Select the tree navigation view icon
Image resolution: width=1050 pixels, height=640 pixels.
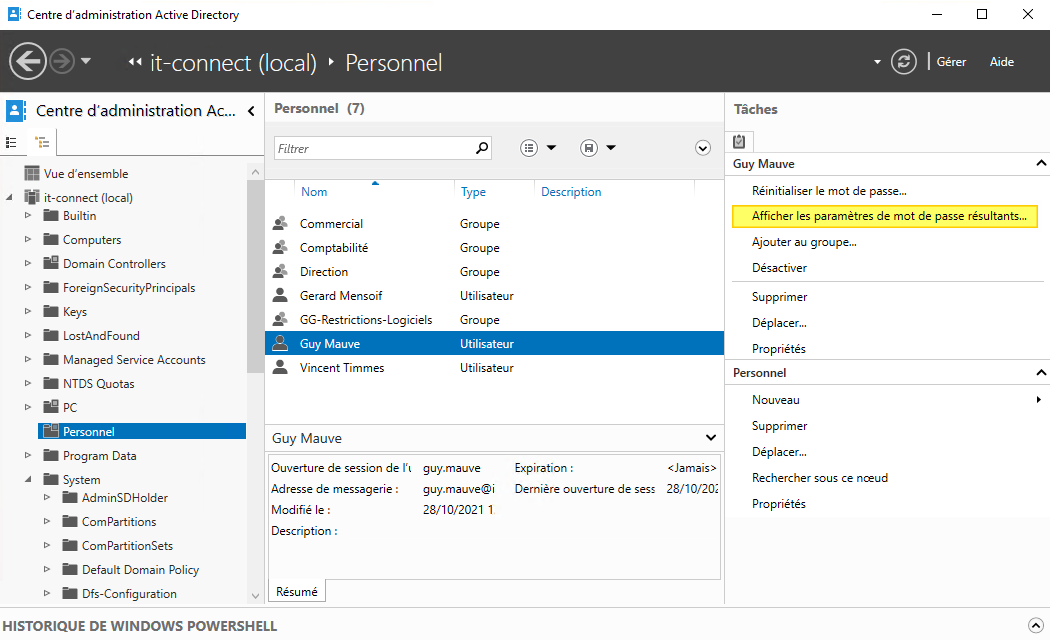[x=42, y=142]
